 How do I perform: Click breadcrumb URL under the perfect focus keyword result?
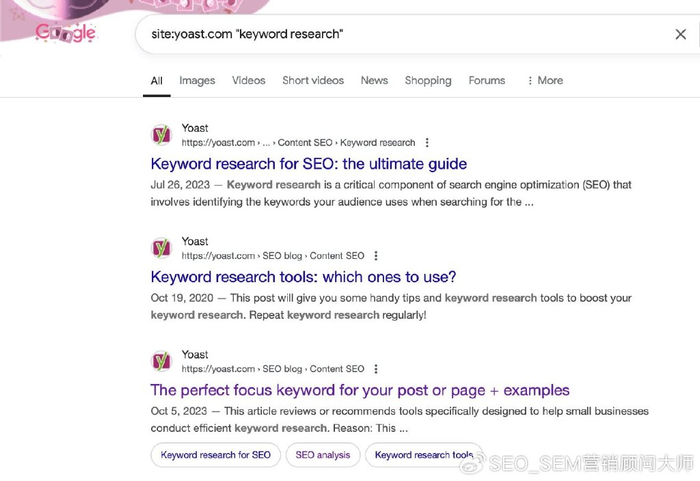[x=273, y=369]
